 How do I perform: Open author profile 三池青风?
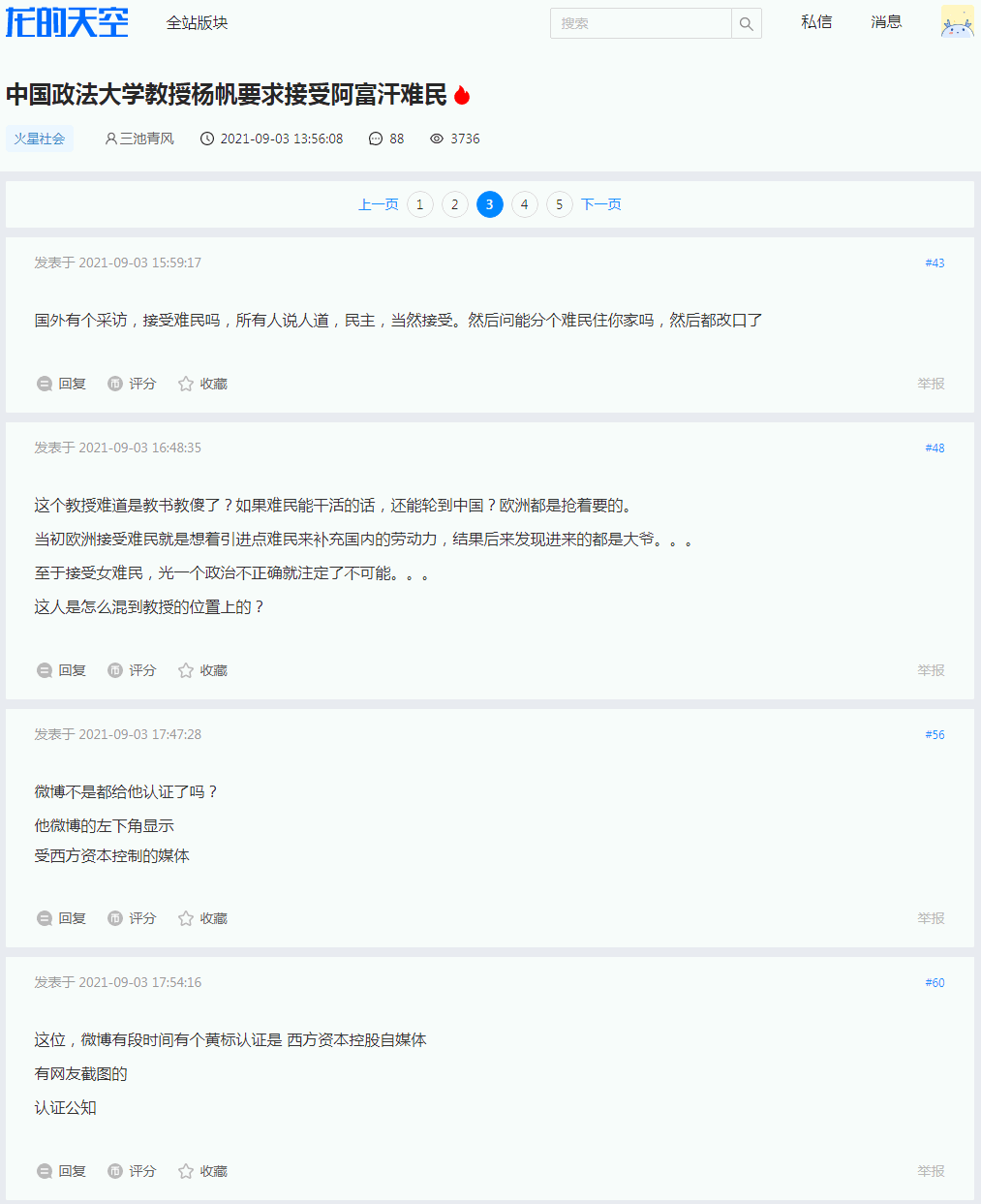[147, 139]
